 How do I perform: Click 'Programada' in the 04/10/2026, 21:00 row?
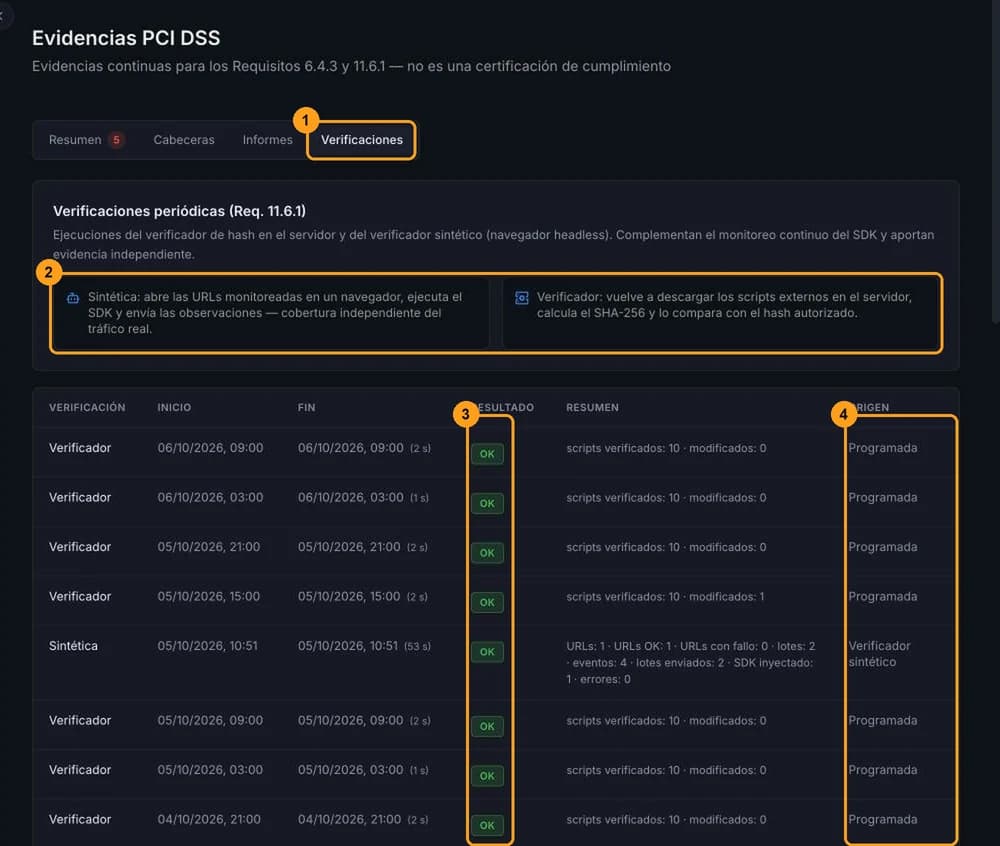(883, 819)
